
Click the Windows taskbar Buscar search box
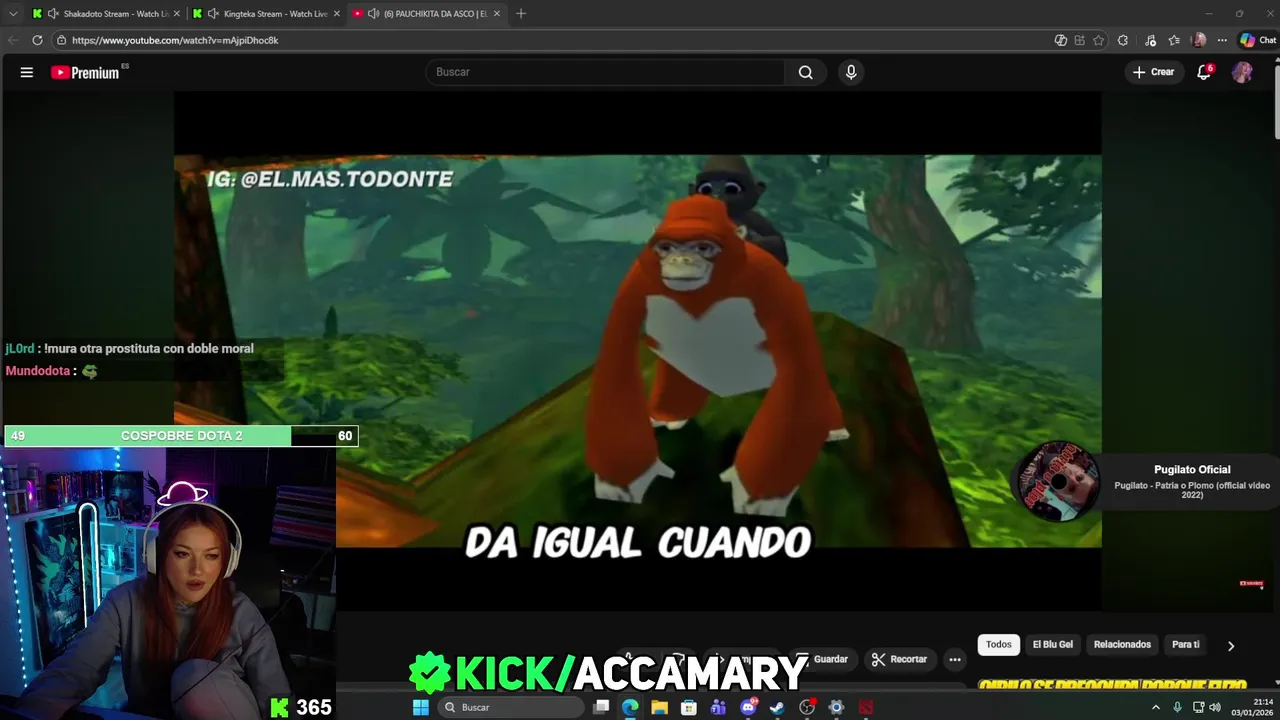[x=512, y=707]
